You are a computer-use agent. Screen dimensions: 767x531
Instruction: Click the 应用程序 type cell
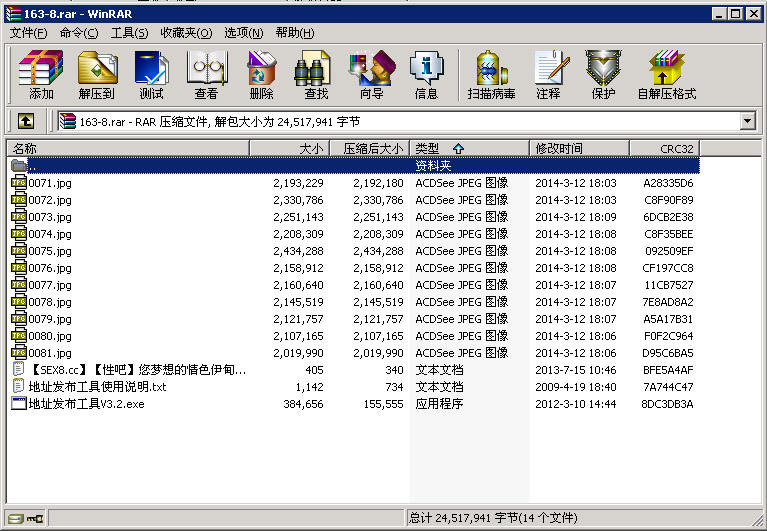tap(439, 404)
